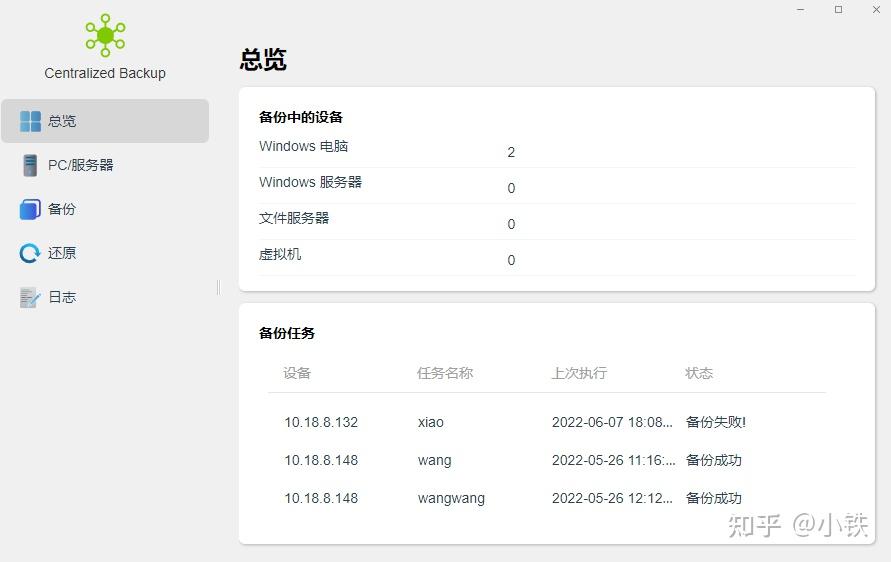Click the 备份中的设备 section heading
This screenshot has width=891, height=562.
point(301,118)
